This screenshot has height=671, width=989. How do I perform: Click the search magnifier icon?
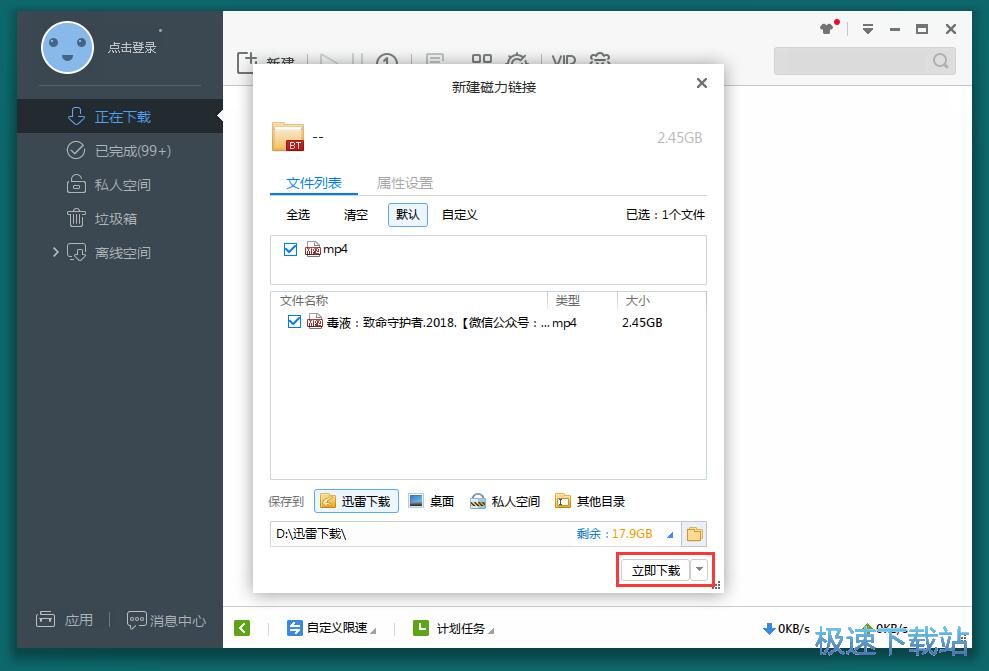[940, 61]
